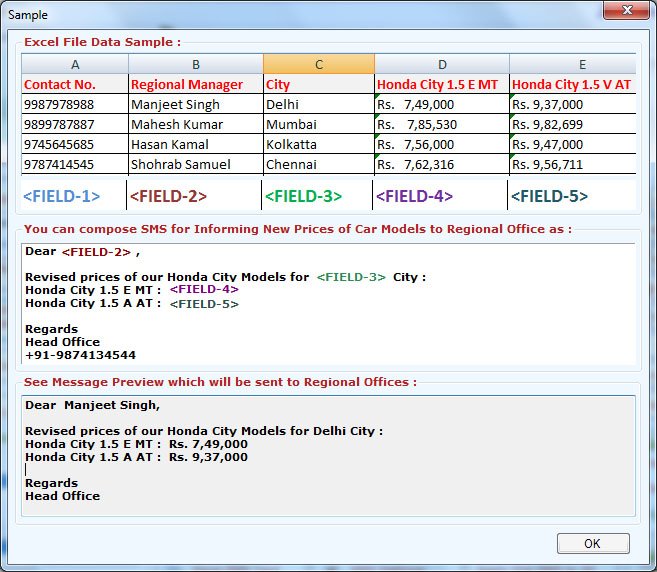Click 'Honda City 1.5 E MT' header cell
657x572 pixels.
442,84
